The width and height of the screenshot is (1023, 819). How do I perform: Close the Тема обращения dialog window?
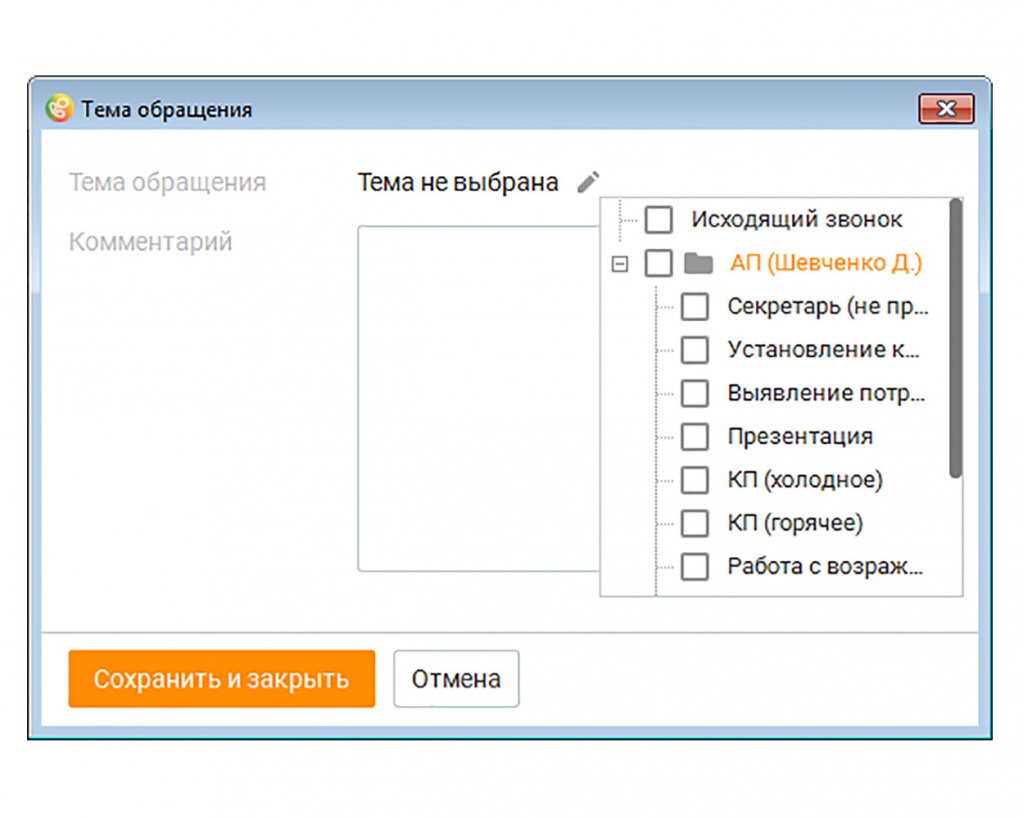(x=945, y=109)
